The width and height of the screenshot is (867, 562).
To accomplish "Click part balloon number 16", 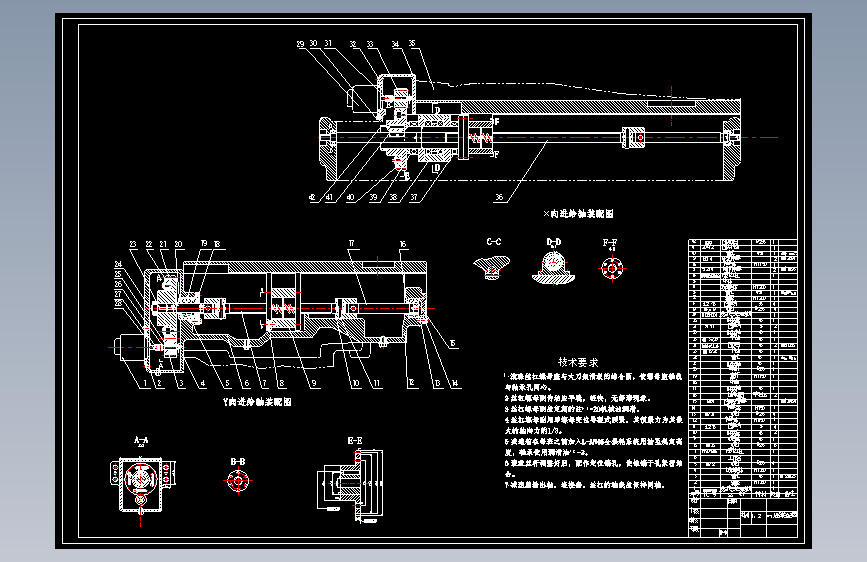I will pyautogui.click(x=403, y=244).
